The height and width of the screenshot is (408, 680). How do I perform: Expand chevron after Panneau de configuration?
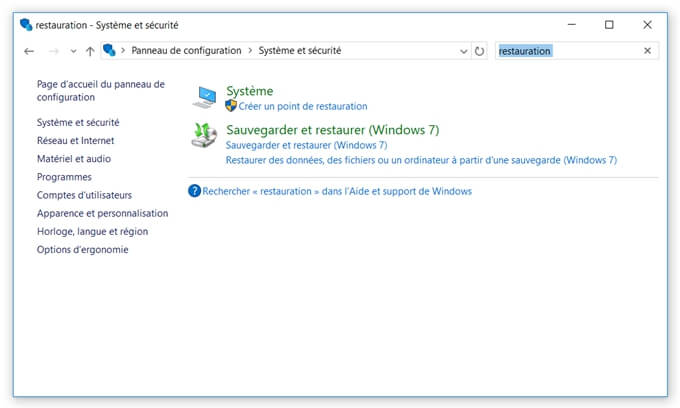250,50
